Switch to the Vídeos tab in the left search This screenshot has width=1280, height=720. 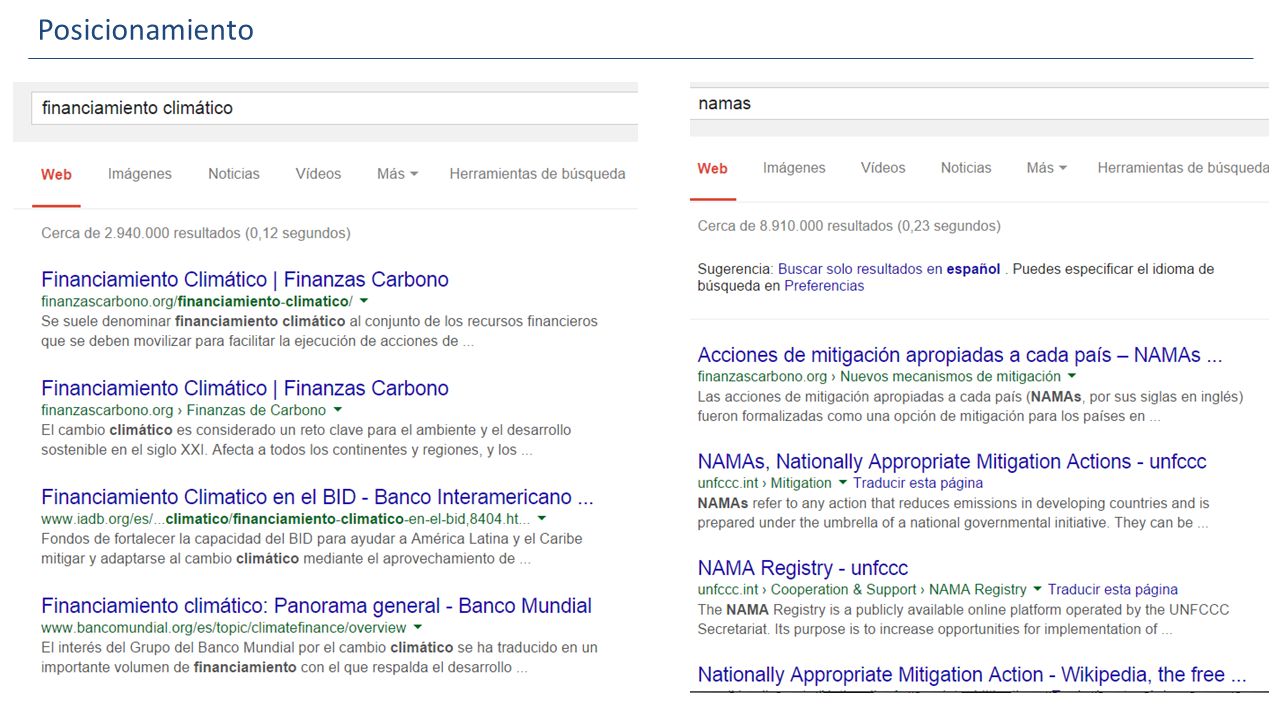(x=318, y=174)
